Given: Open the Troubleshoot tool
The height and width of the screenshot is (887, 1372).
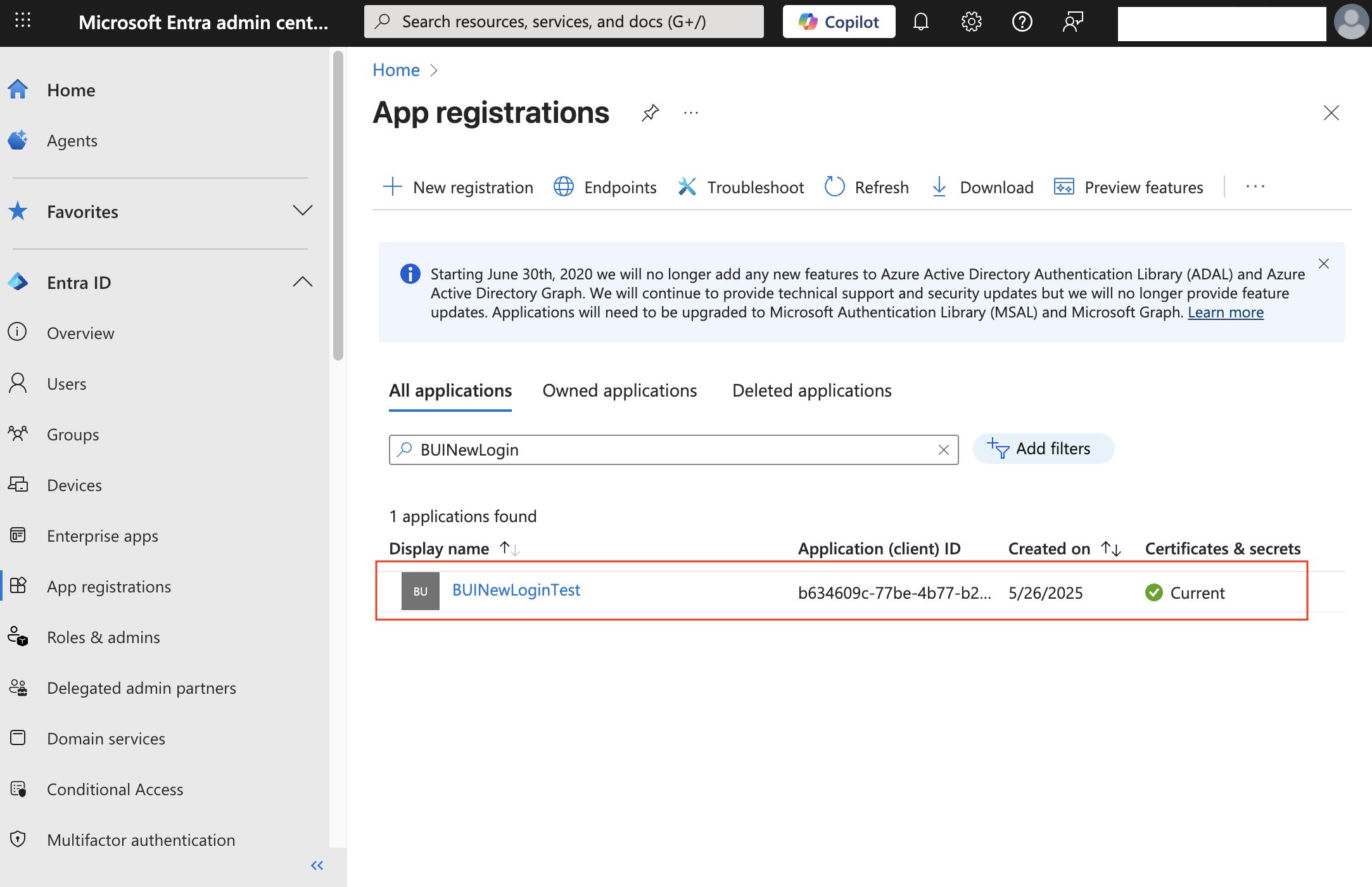Looking at the screenshot, I should (740, 187).
